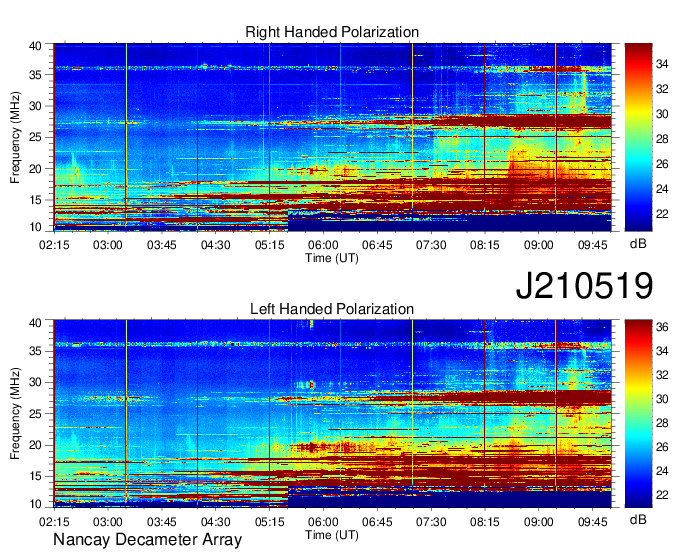Click the 03:00 tick label on the top plot

(108, 245)
